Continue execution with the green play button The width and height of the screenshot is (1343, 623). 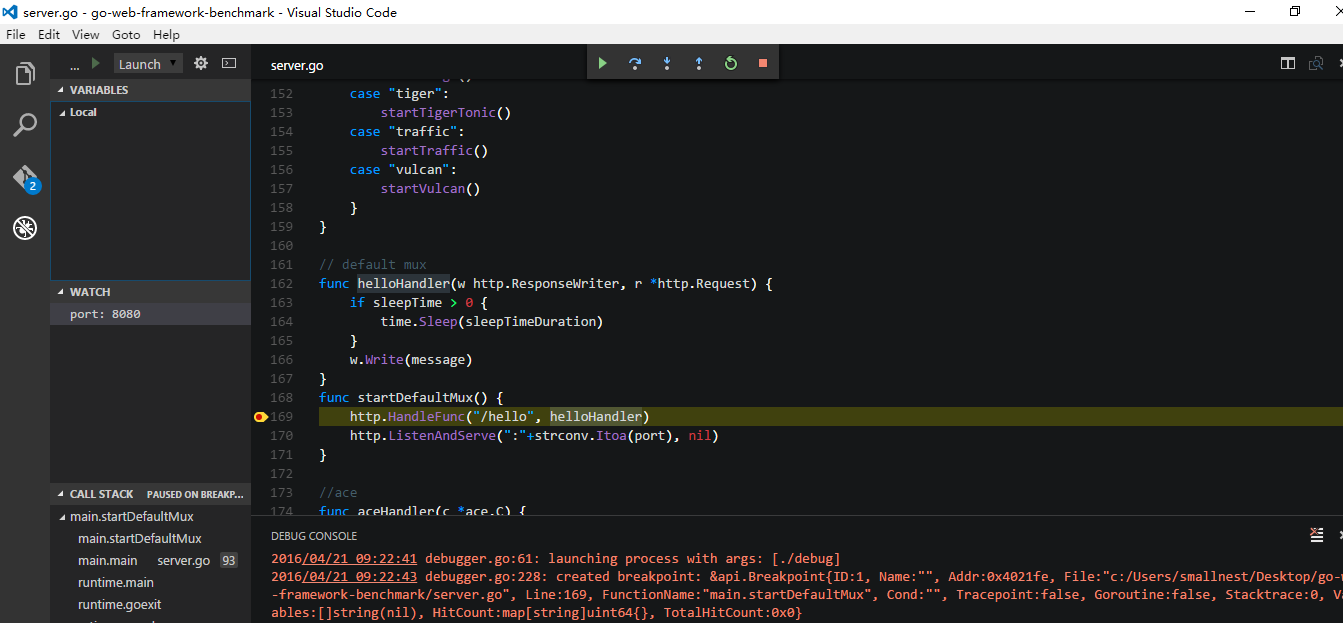603,63
